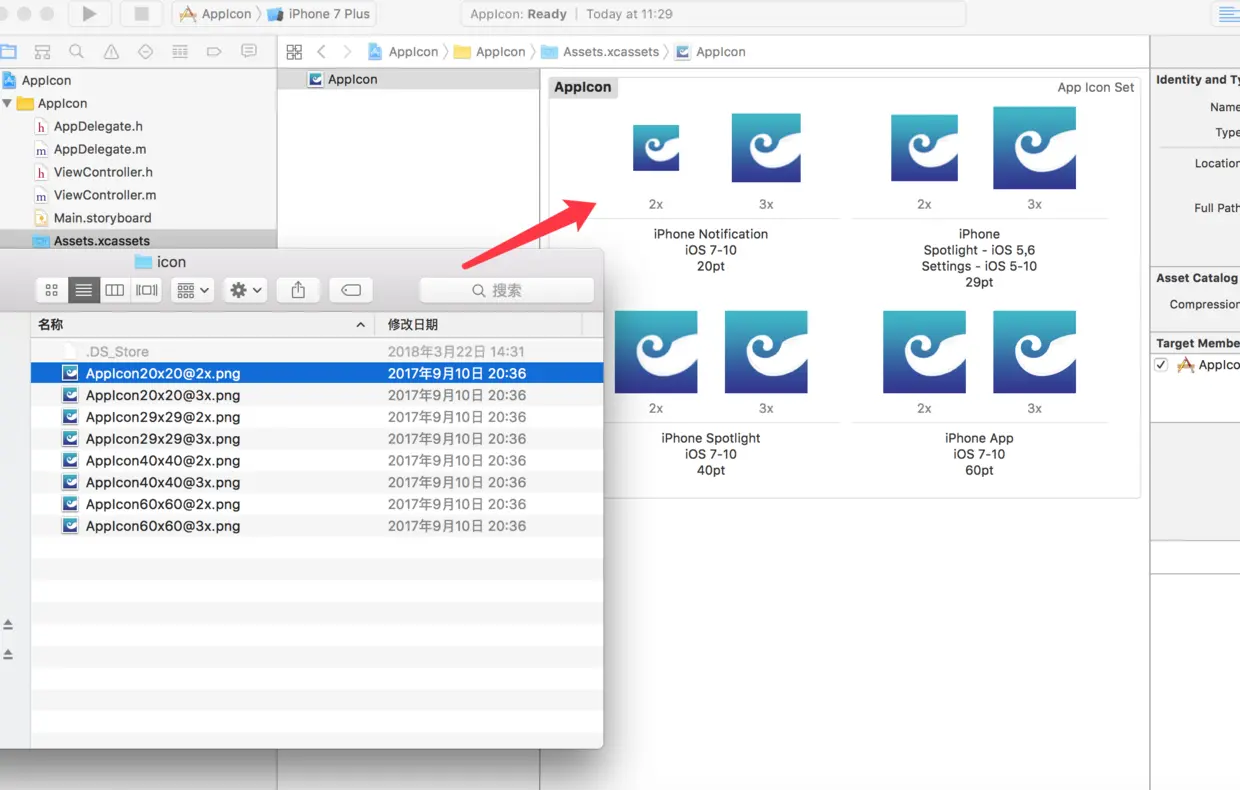The image size is (1240, 790).
Task: Sort Finder list by 修改日期 column
Action: pos(478,324)
